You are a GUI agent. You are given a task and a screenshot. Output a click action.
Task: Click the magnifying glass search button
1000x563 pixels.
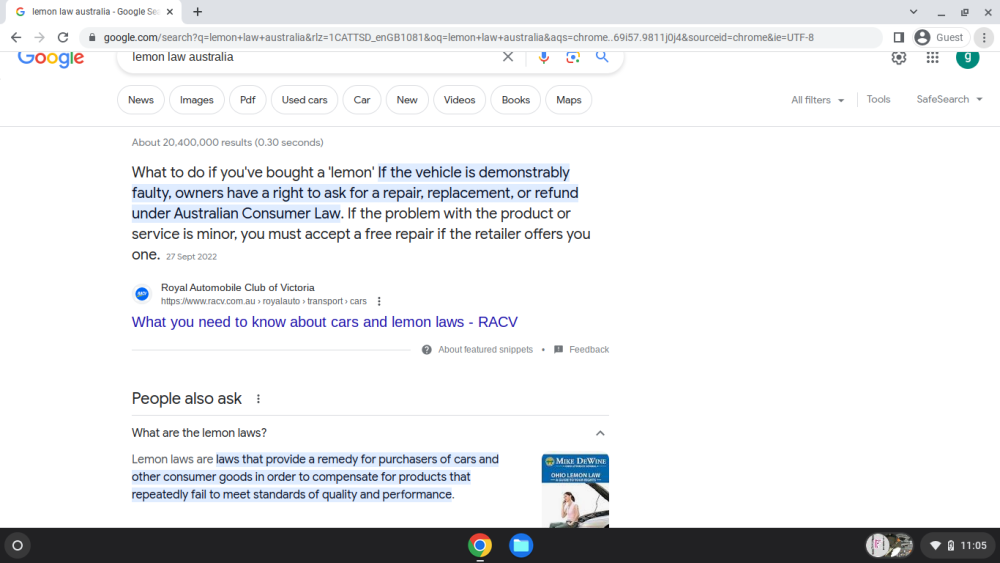coord(602,57)
